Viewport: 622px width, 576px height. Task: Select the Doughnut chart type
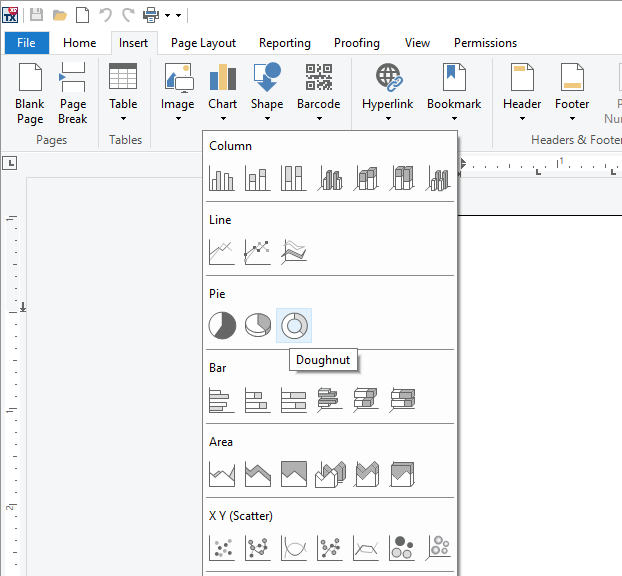click(x=294, y=325)
